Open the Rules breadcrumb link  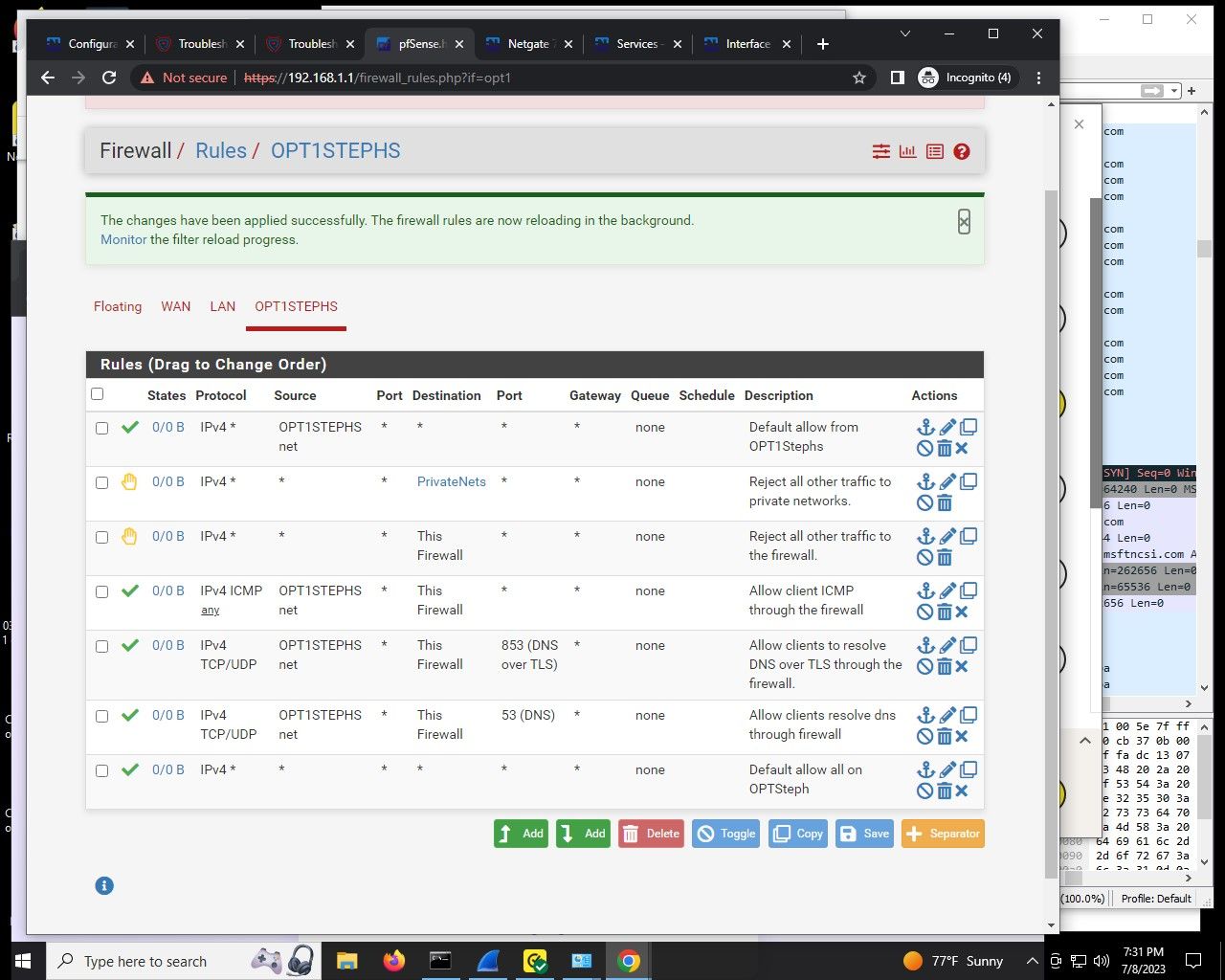coord(221,150)
